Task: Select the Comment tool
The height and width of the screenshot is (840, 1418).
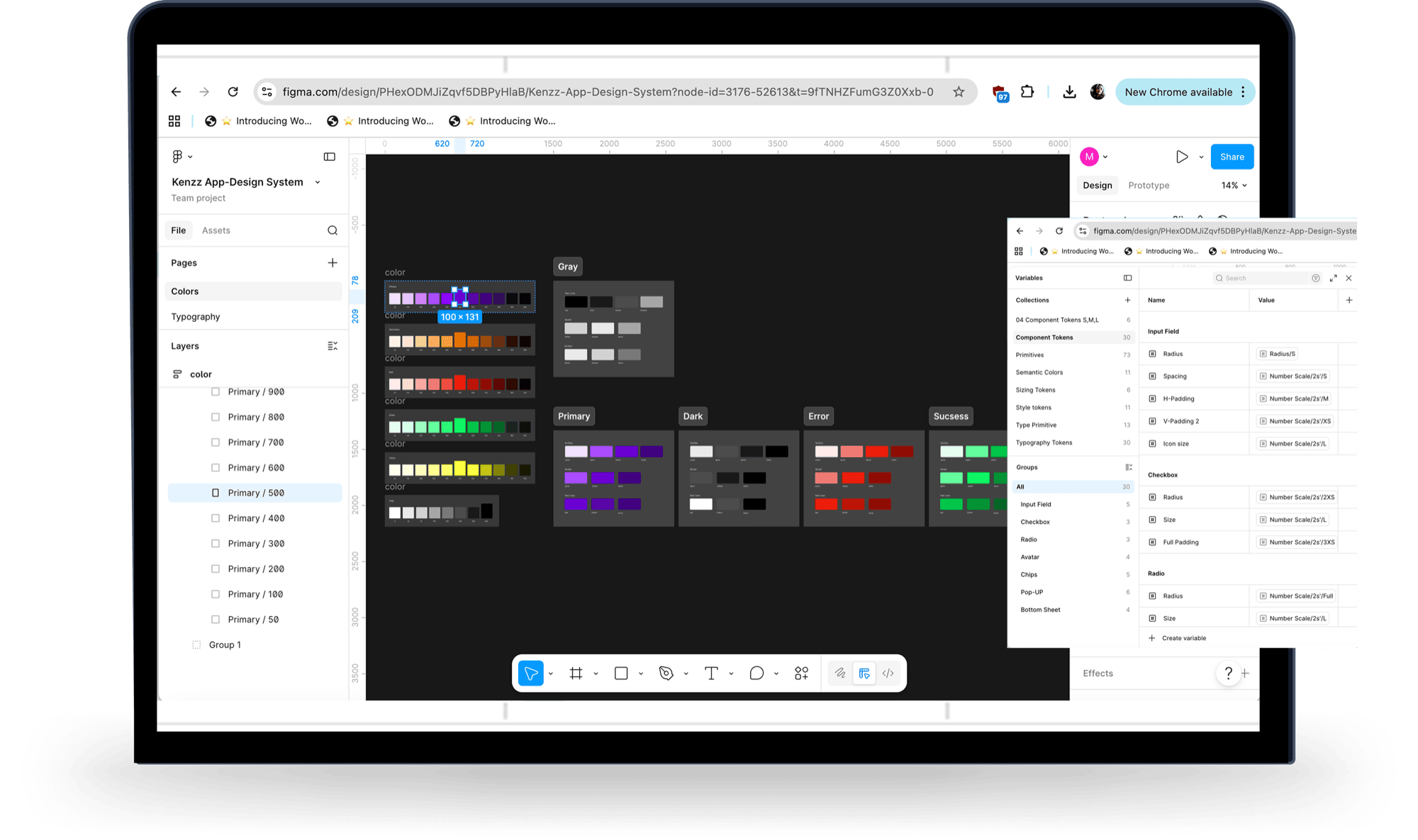Action: [x=757, y=673]
